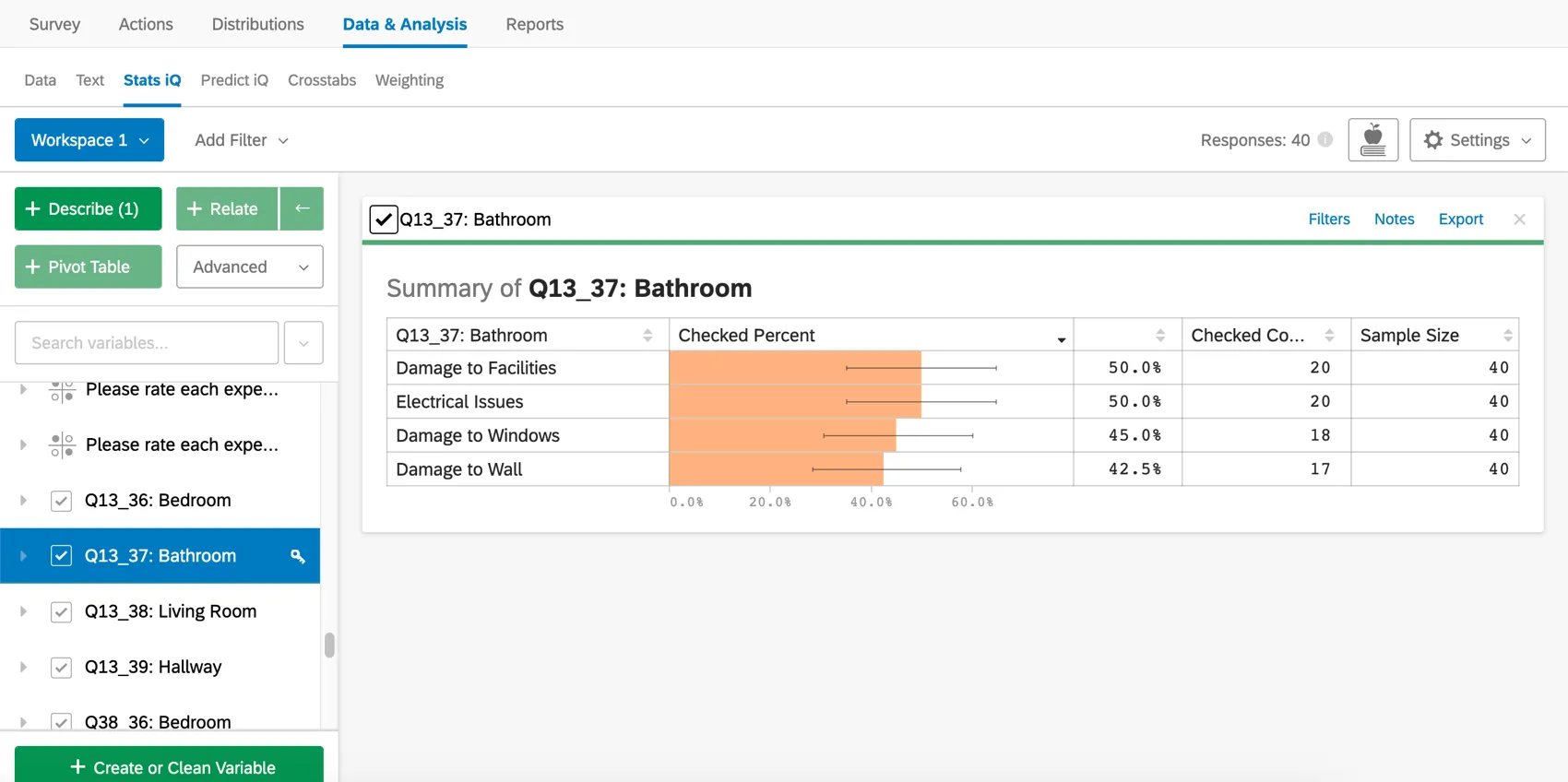
Task: Click the apple-and-books learning icon
Action: click(x=1372, y=140)
